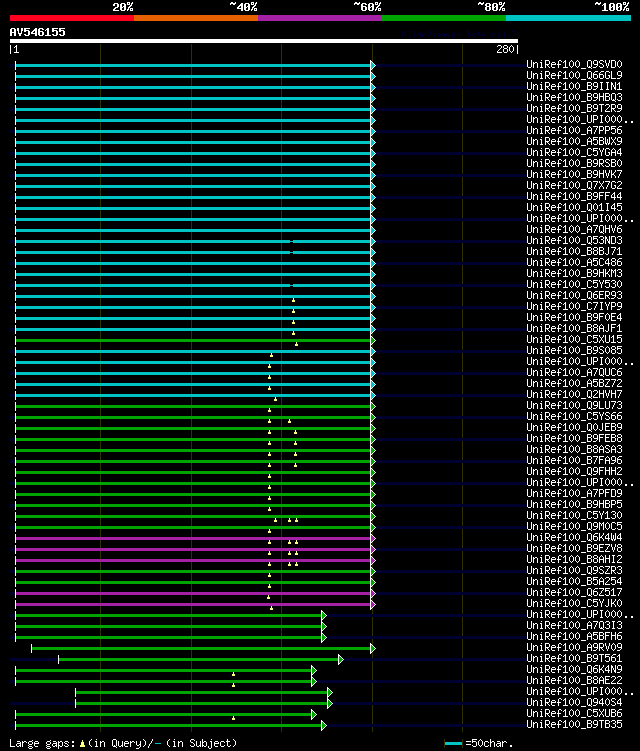Open UniRef100_C5YGA4 entry
The width and height of the screenshot is (640, 751).
(x=574, y=152)
